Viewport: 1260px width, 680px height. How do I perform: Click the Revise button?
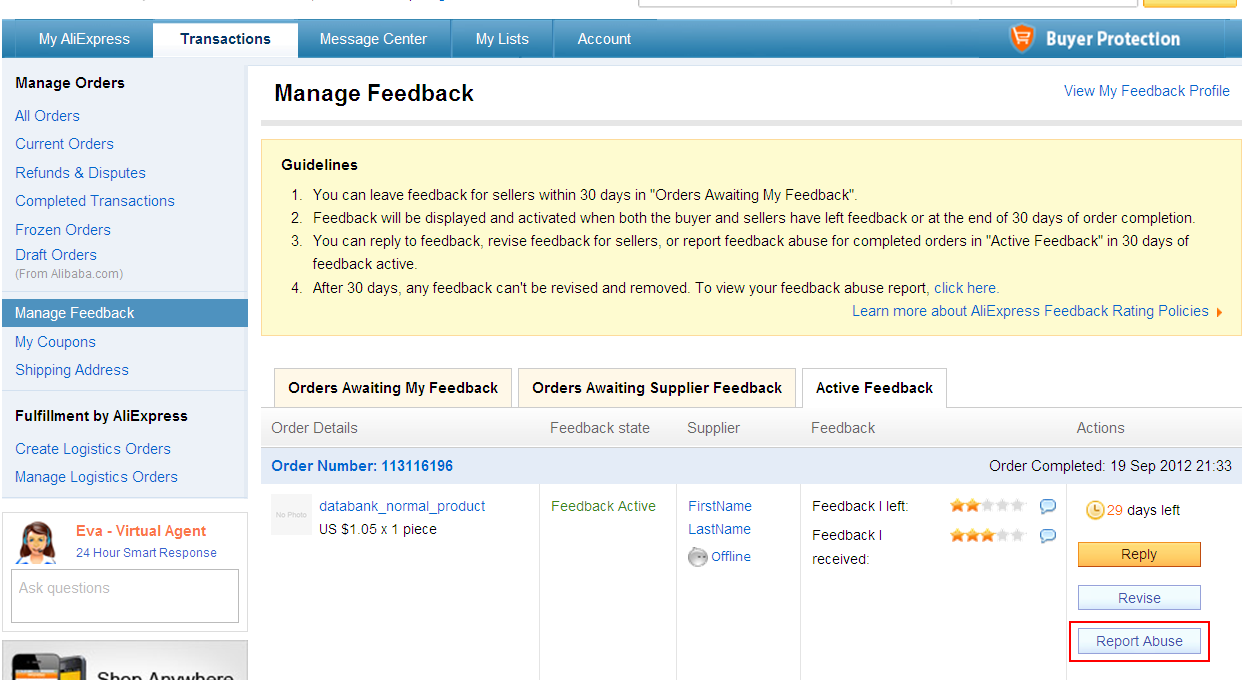(x=1139, y=598)
